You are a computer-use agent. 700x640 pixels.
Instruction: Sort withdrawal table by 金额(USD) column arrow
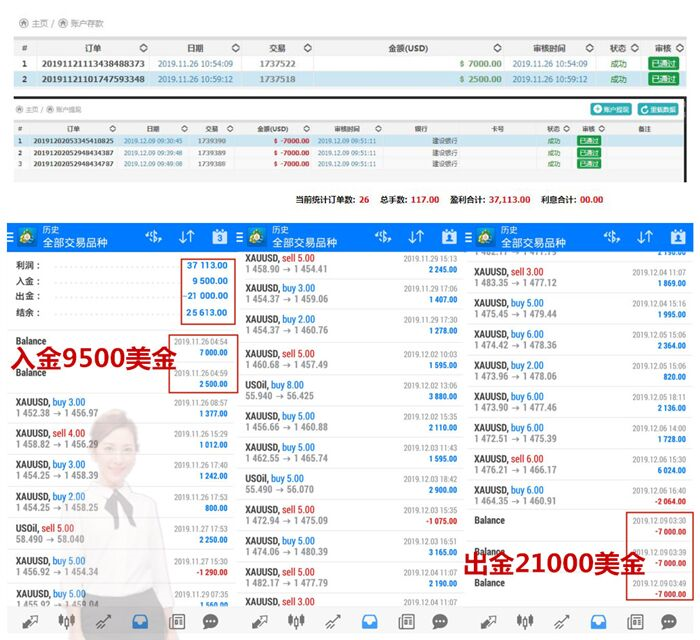[x=307, y=129]
